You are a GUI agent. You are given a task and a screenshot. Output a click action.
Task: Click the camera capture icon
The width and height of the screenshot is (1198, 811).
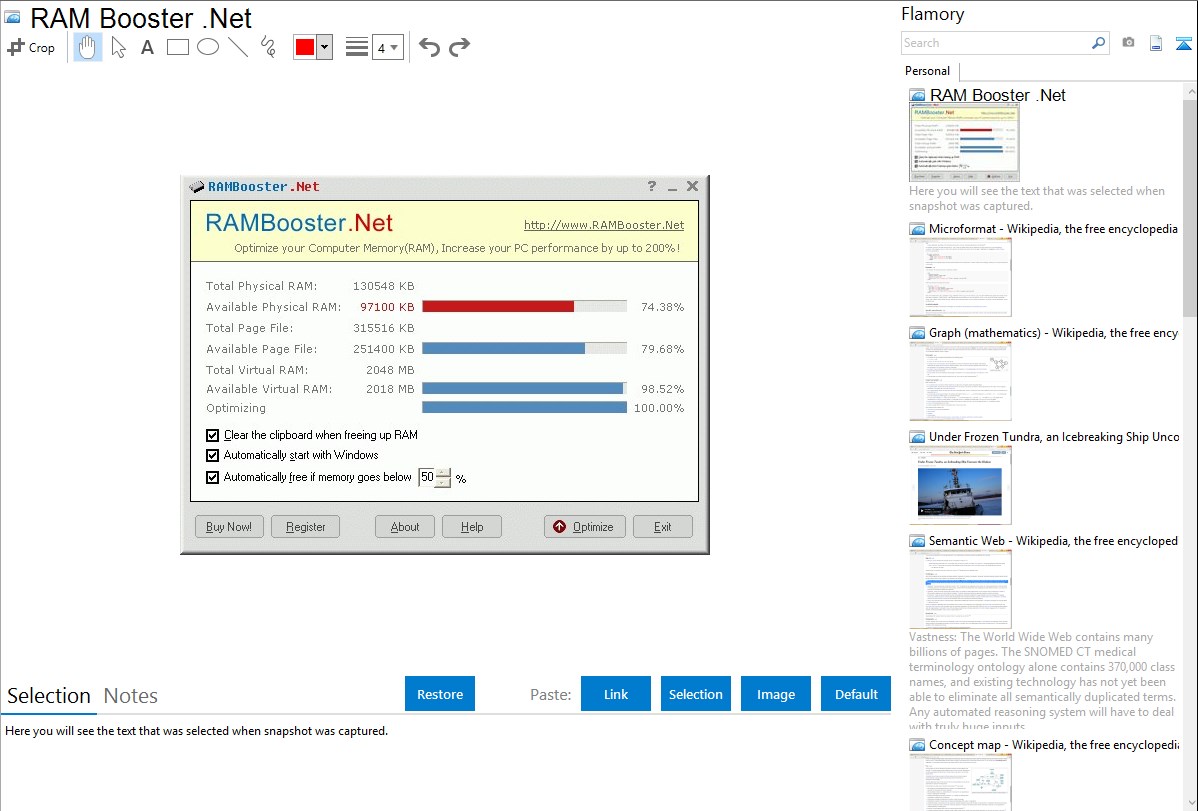(x=1128, y=43)
